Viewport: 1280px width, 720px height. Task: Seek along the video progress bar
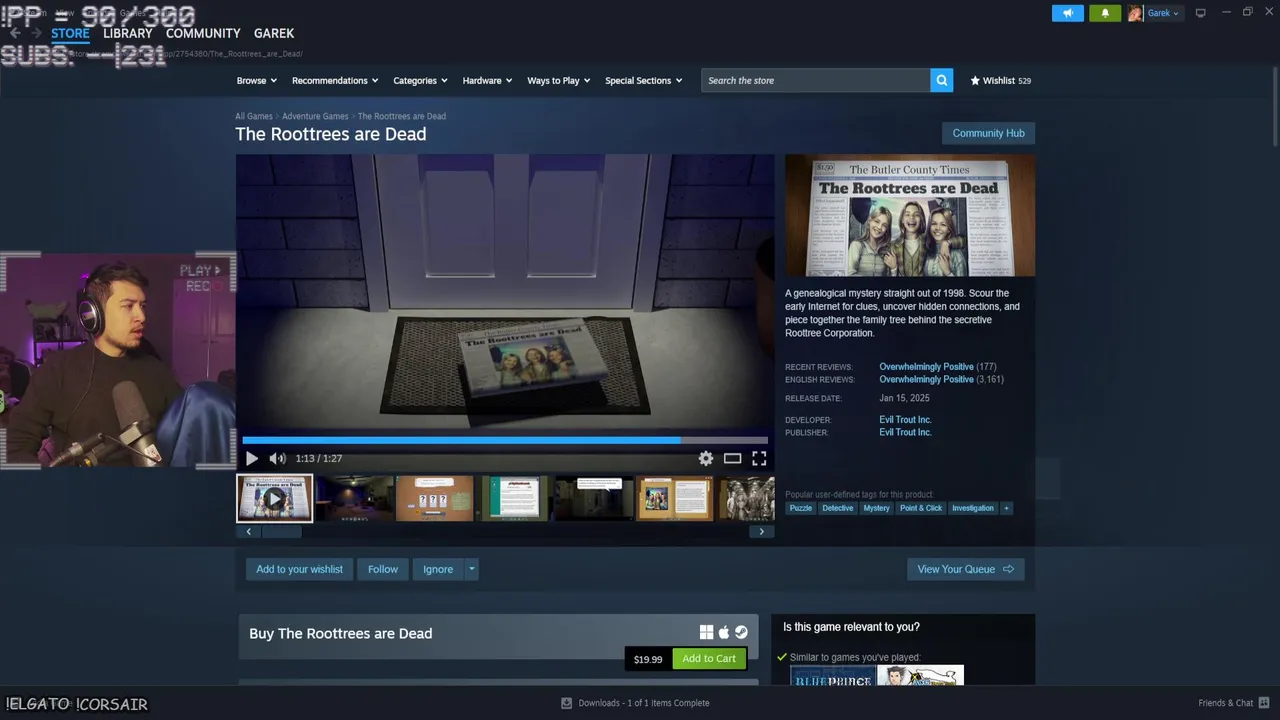(x=505, y=439)
